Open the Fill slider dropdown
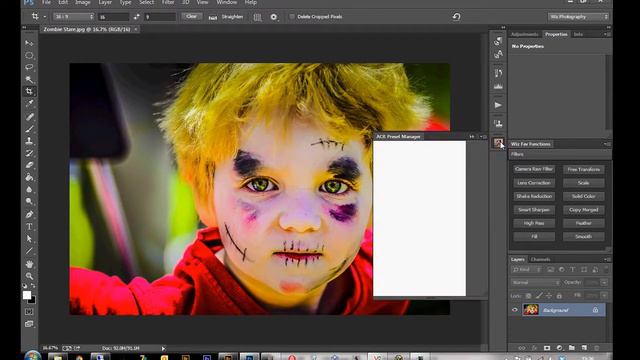640x360 pixels. [604, 295]
